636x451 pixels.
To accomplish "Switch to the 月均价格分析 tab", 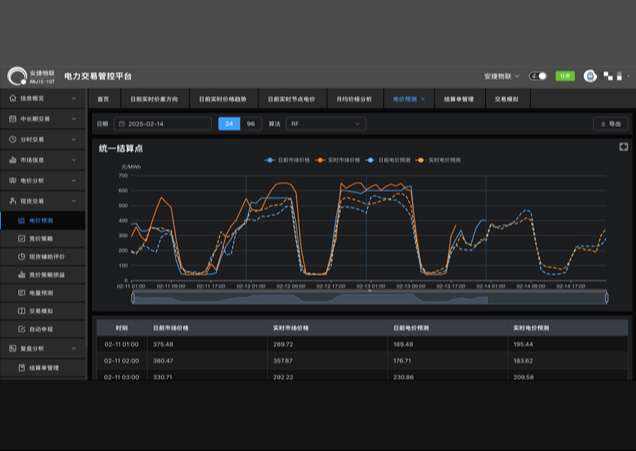I will [x=354, y=99].
